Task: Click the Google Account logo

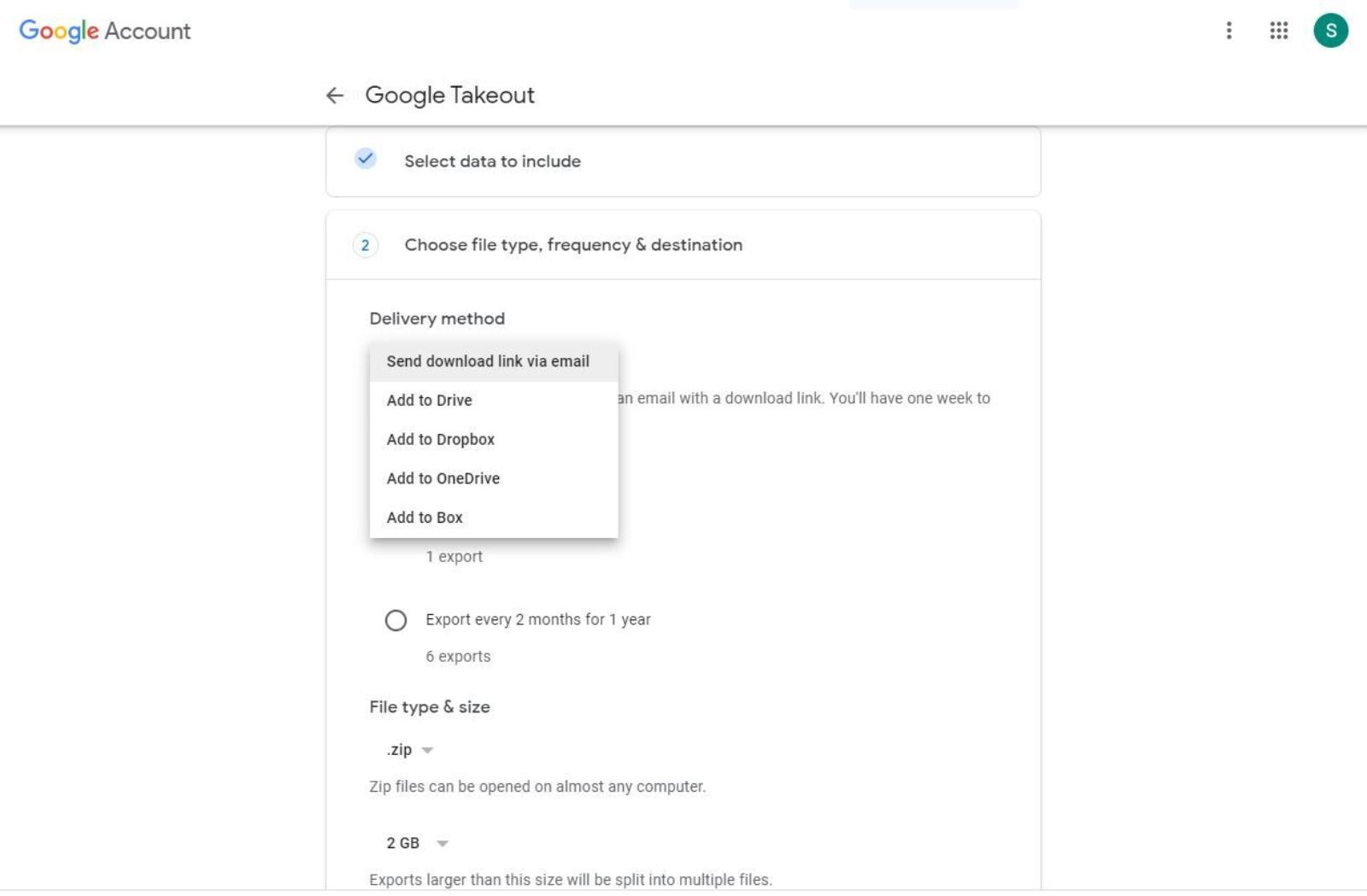Action: click(103, 32)
